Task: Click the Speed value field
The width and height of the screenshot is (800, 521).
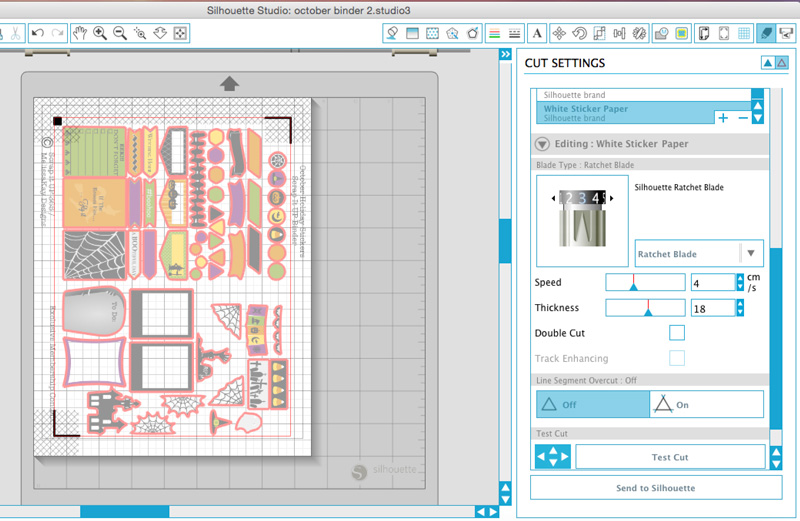Action: pos(713,282)
